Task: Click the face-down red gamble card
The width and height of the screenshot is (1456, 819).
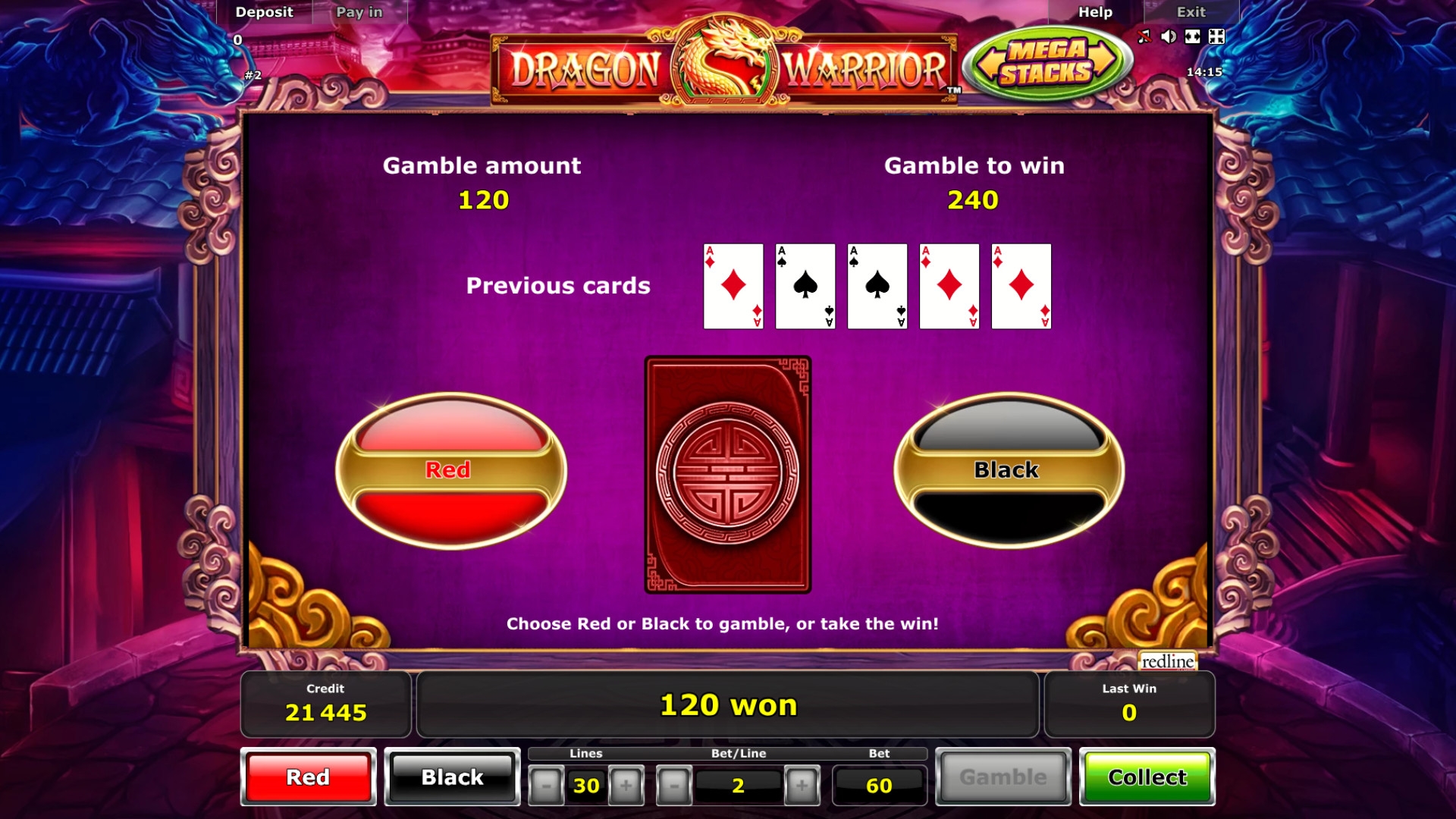Action: [728, 475]
